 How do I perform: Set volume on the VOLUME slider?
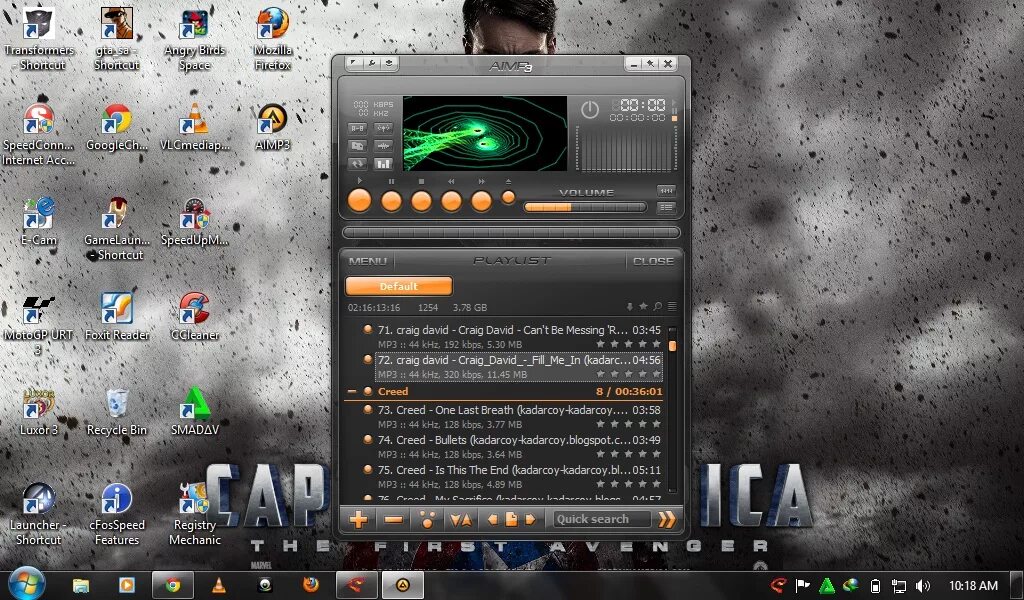tap(585, 208)
